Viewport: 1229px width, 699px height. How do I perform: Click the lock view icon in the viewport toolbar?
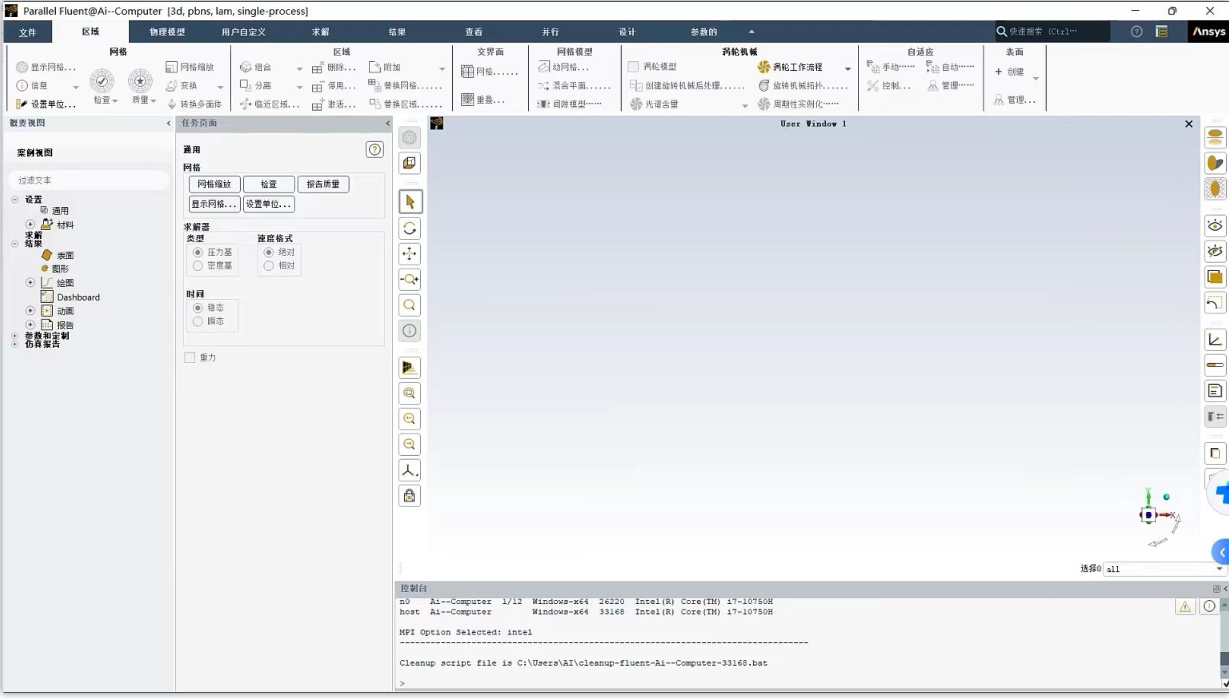tap(410, 495)
